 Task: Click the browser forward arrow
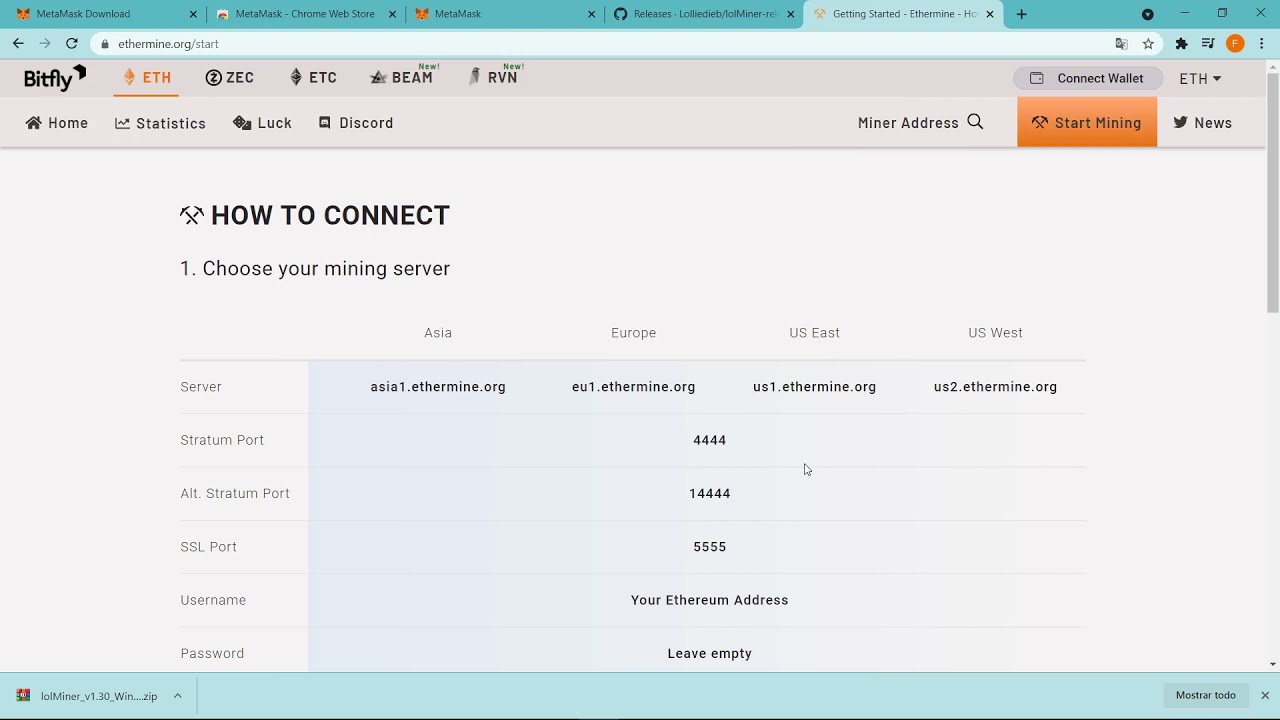[x=45, y=43]
